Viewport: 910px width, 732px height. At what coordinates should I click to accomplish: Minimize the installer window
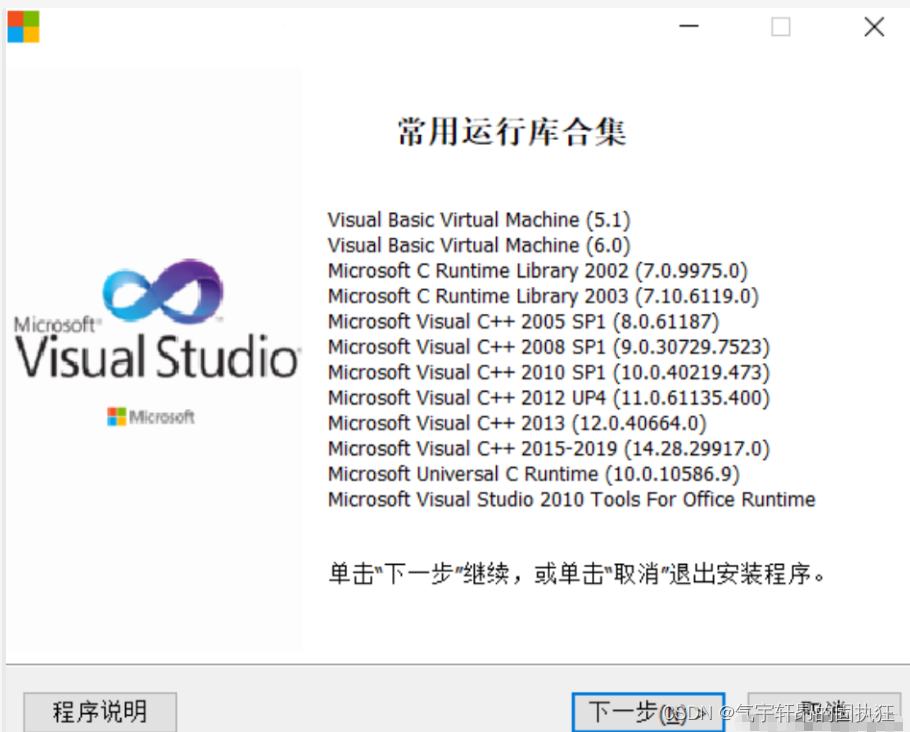(x=689, y=26)
